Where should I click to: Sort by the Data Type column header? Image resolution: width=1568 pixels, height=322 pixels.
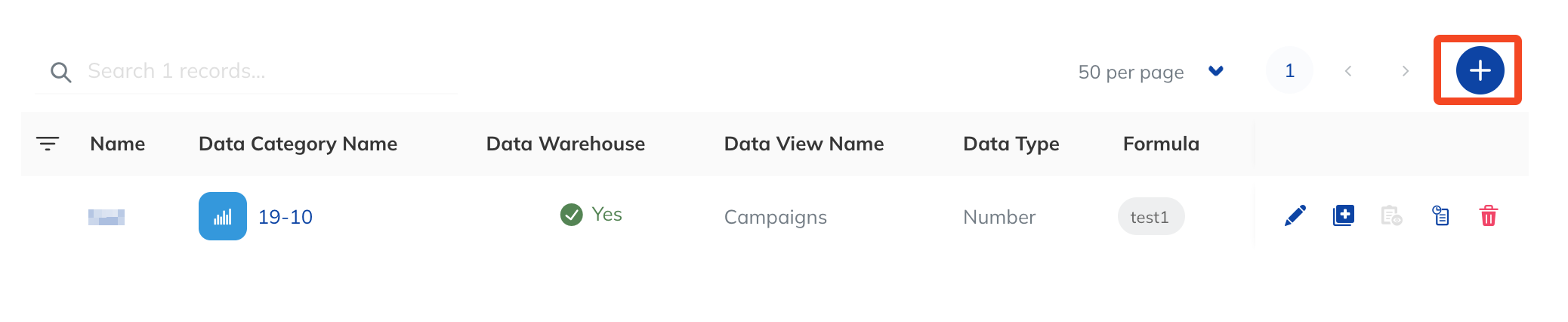(1011, 144)
